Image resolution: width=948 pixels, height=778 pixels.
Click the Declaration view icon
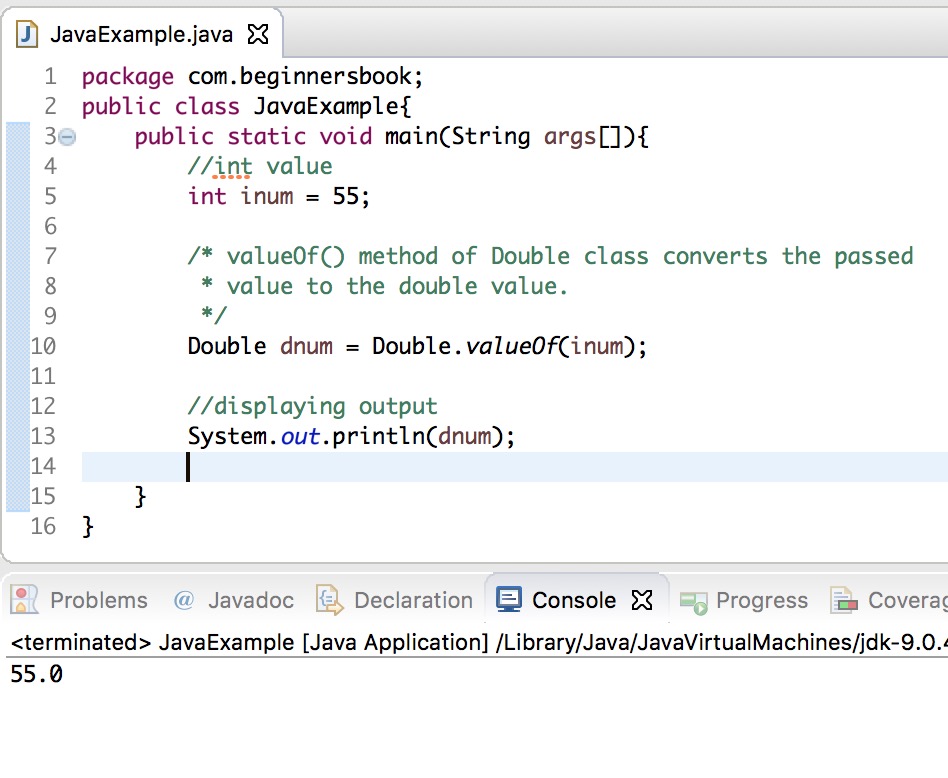[x=330, y=600]
